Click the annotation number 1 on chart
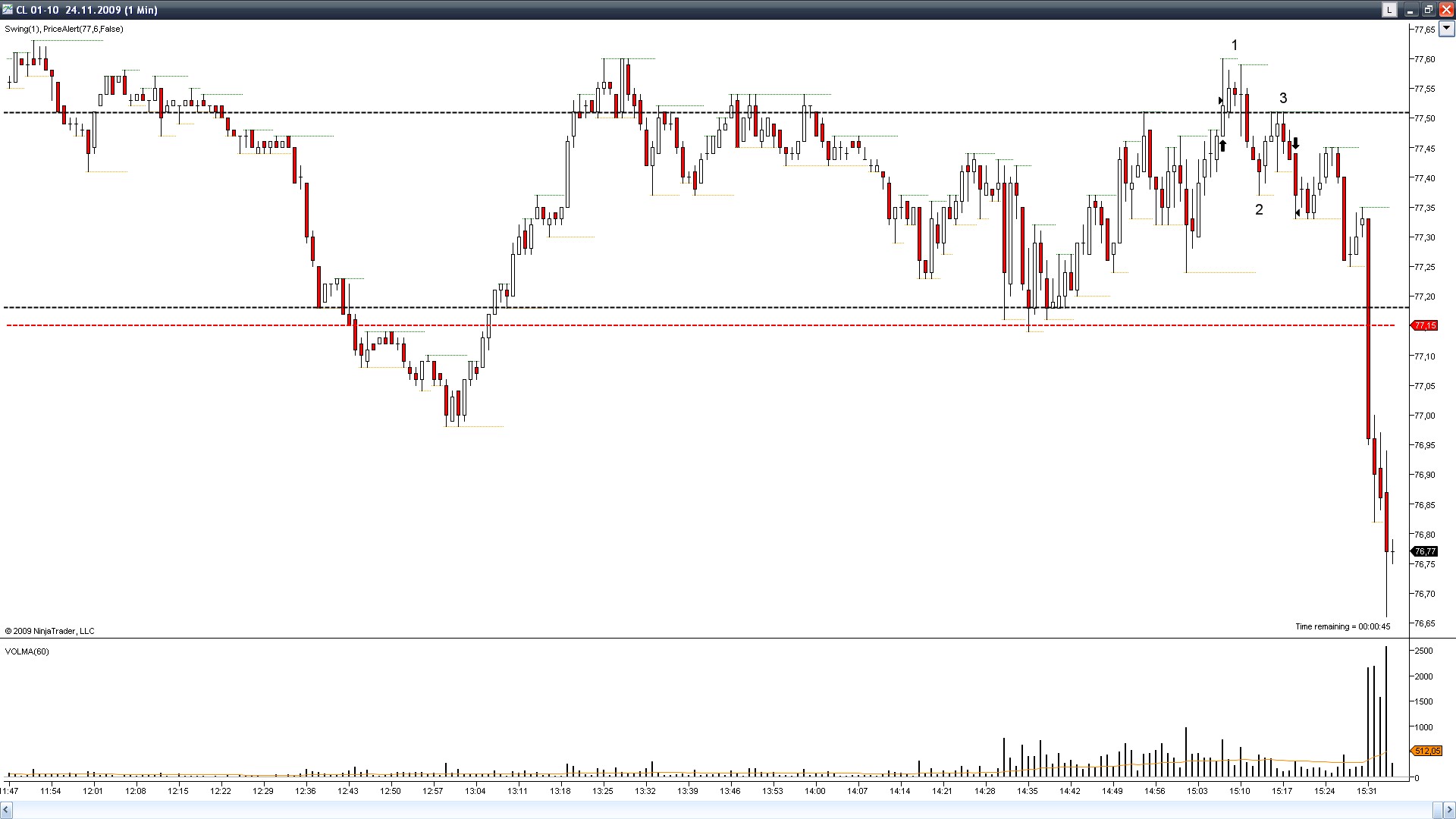This screenshot has width=1456, height=819. point(1235,45)
